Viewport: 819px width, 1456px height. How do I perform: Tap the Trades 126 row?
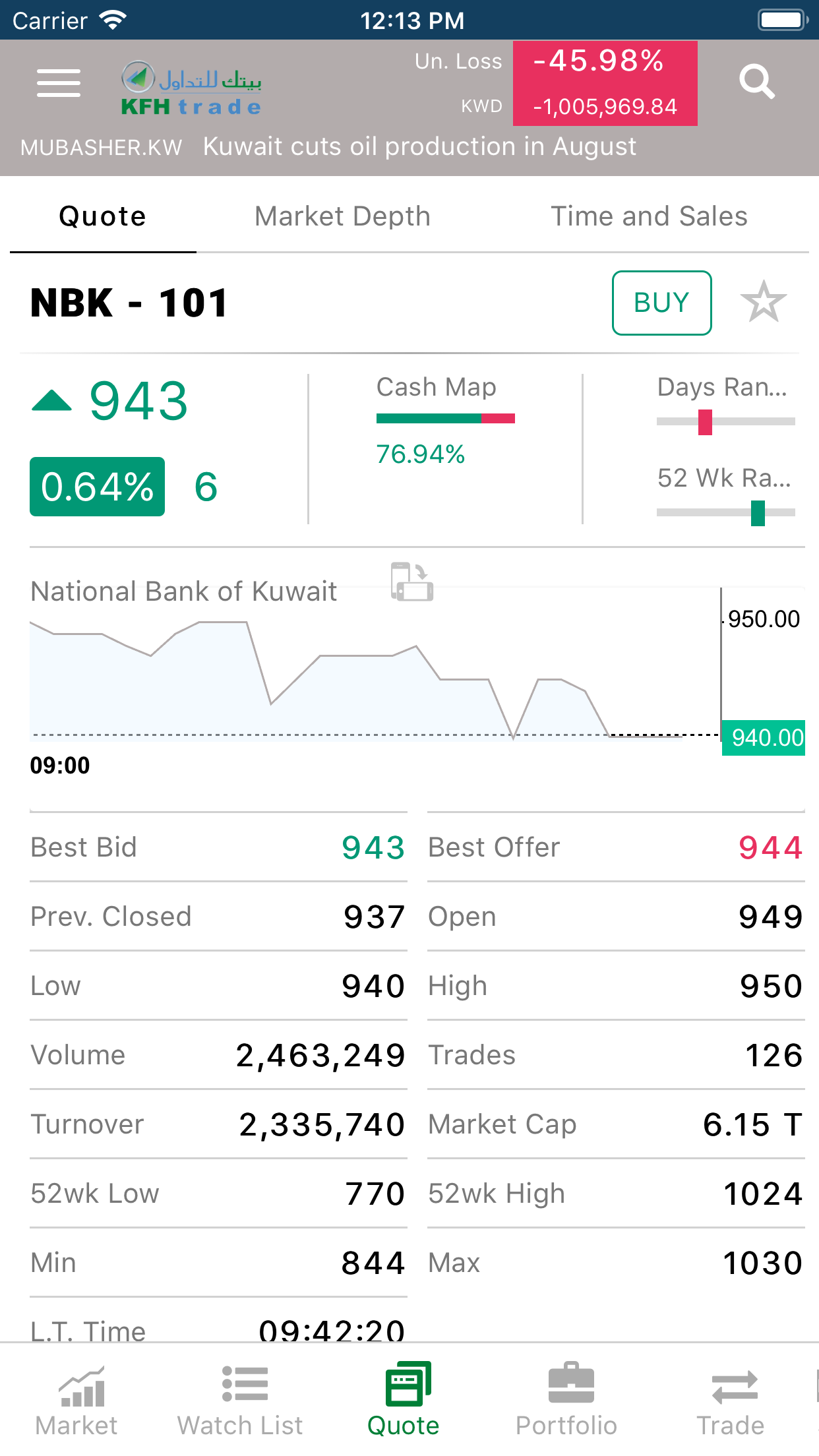click(616, 1055)
